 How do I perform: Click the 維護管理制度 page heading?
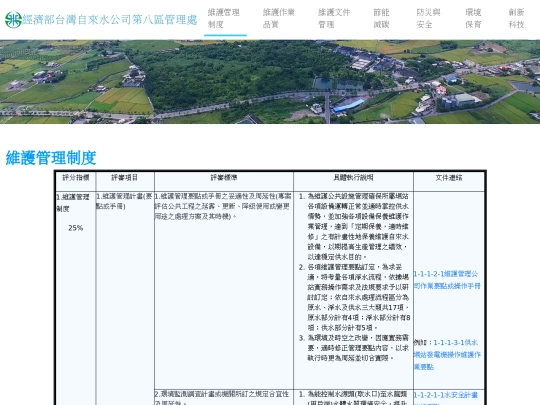pyautogui.click(x=51, y=158)
